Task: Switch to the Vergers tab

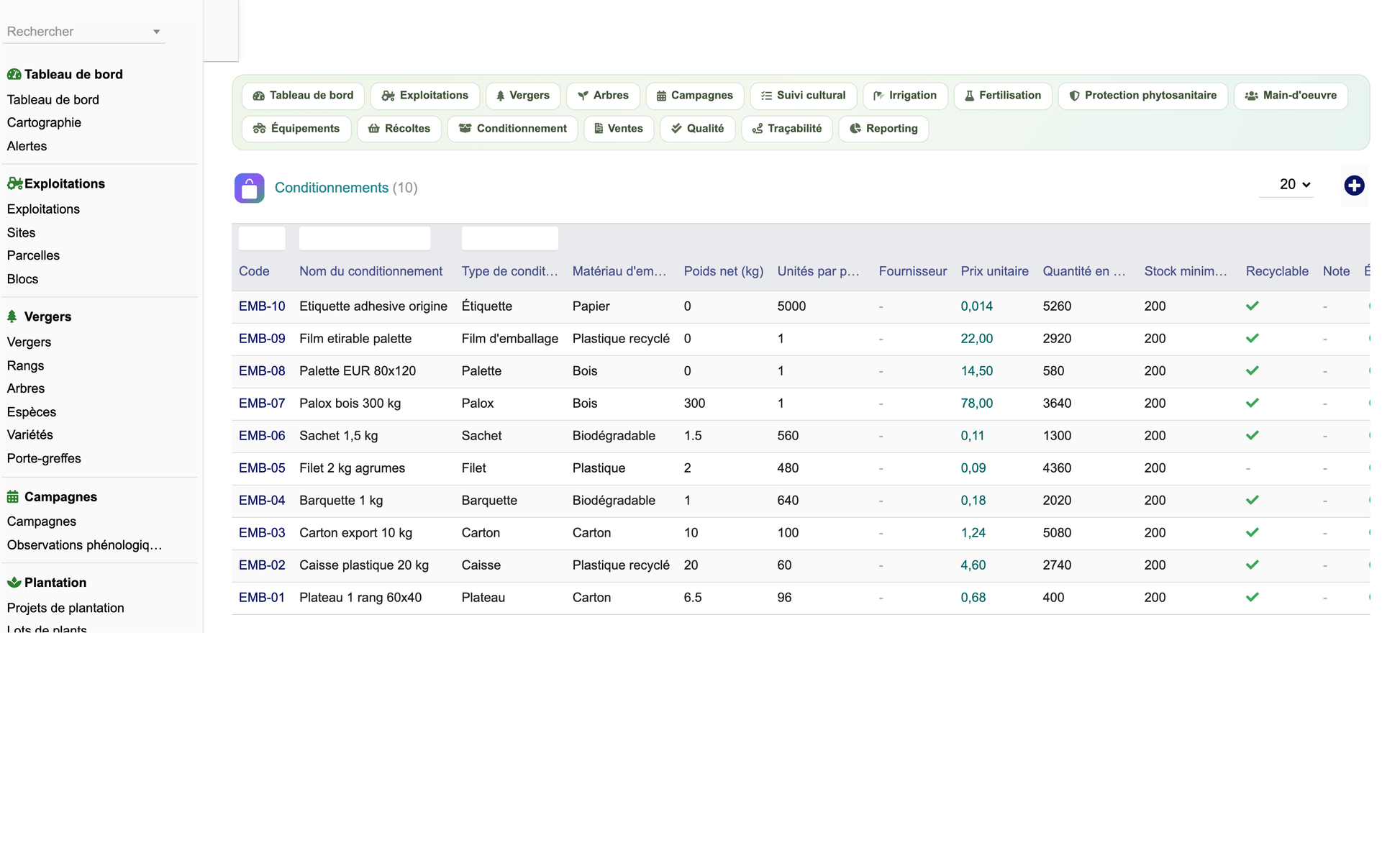Action: pyautogui.click(x=522, y=96)
